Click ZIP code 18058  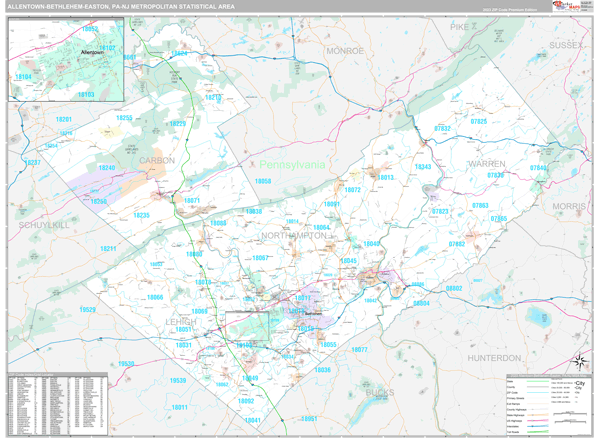pos(263,181)
